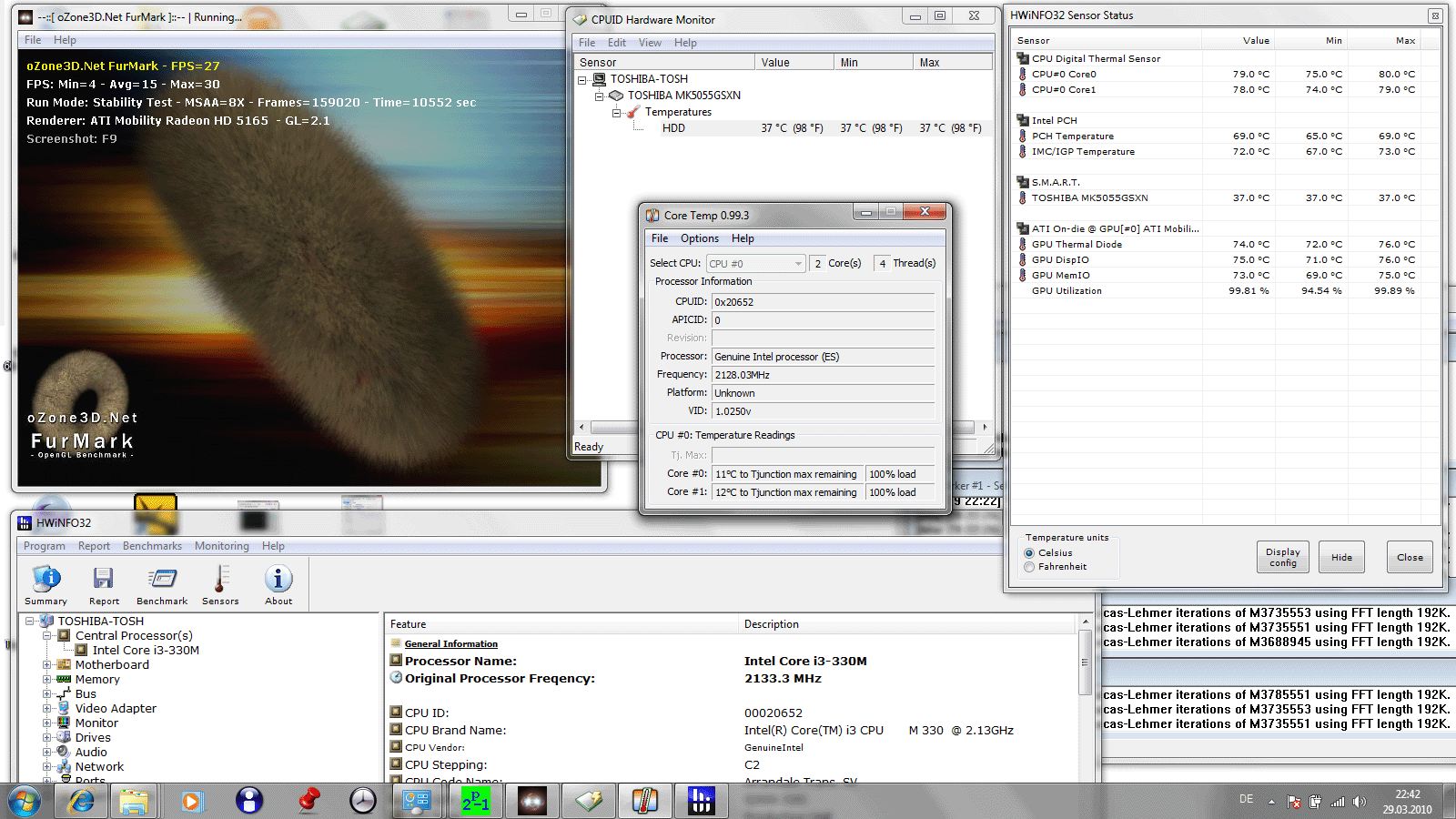Click the Drives icon in the hardware tree
The width and height of the screenshot is (1456, 819).
pos(64,738)
